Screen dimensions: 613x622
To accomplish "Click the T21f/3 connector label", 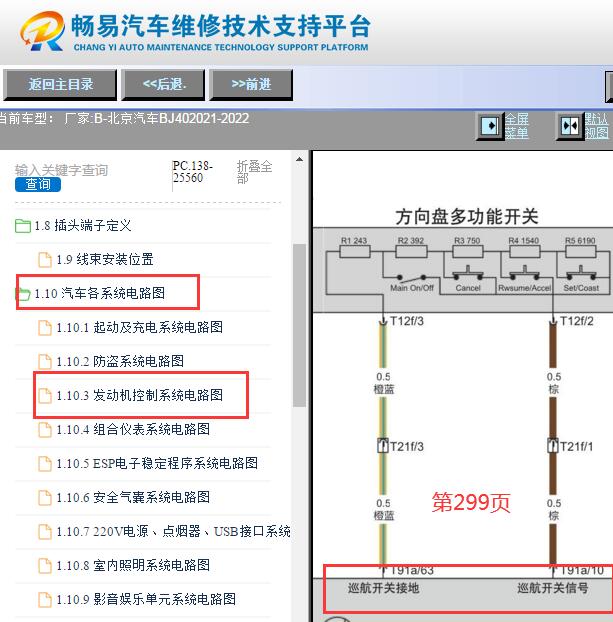I will pyautogui.click(x=407, y=447).
